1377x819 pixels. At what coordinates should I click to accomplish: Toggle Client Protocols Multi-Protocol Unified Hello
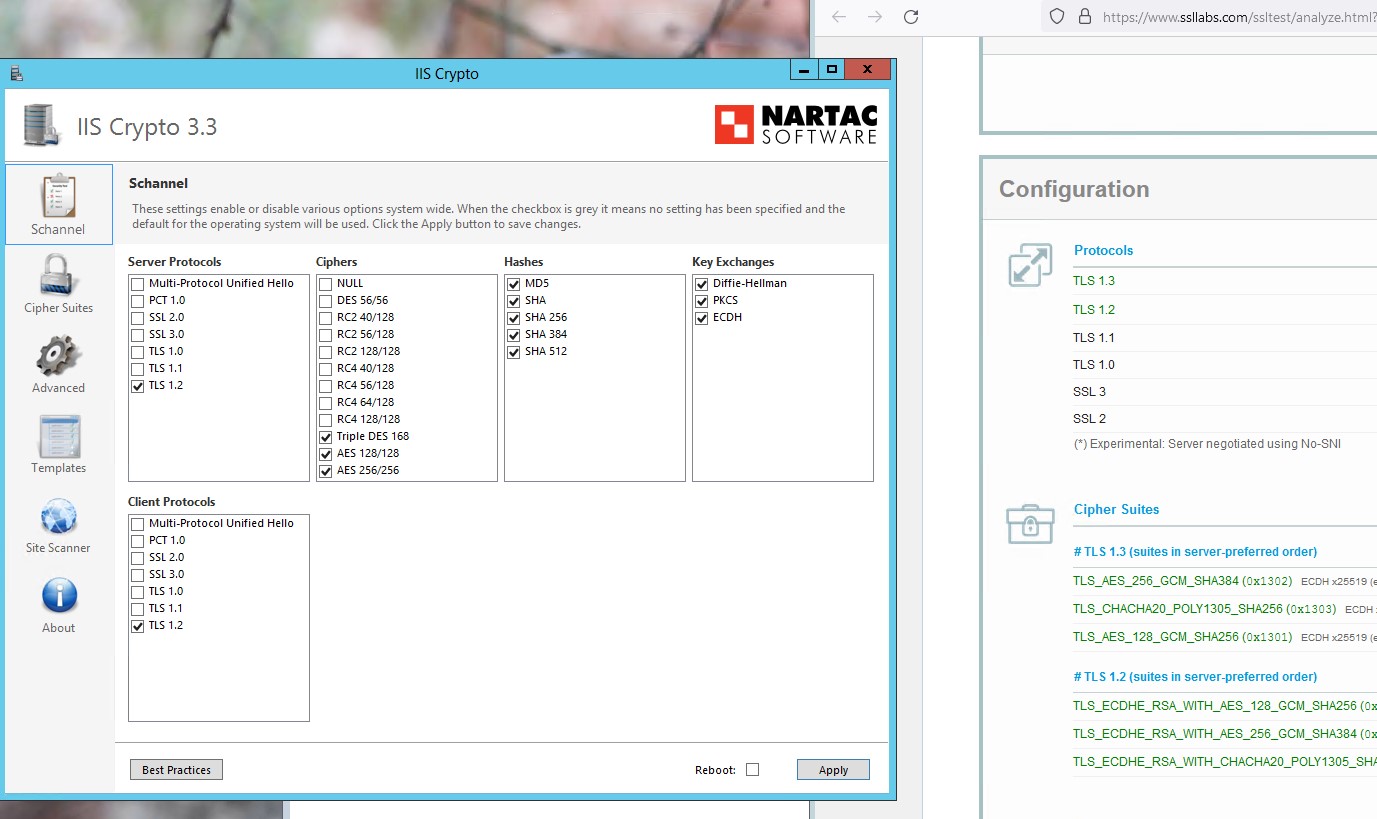pos(138,524)
